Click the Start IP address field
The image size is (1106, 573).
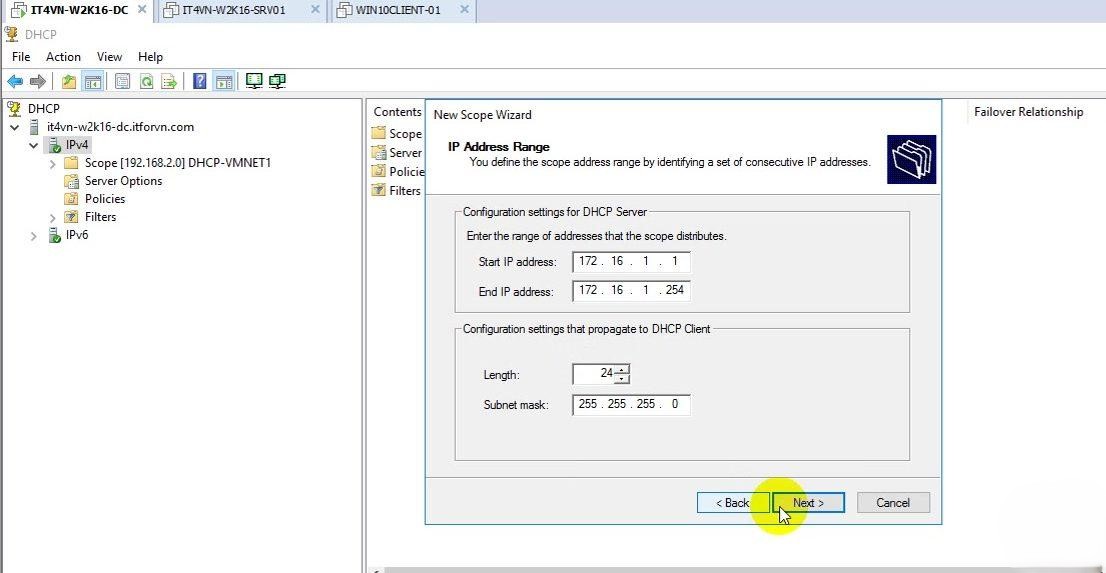[x=631, y=262]
